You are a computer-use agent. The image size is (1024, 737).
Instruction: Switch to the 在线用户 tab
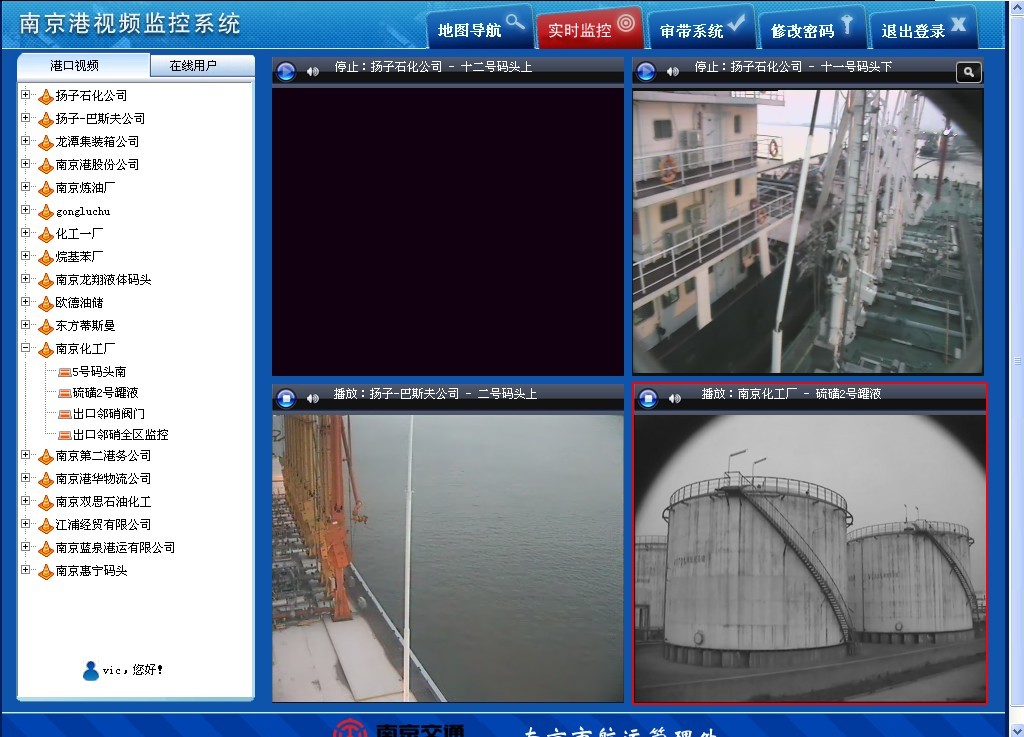(193, 66)
